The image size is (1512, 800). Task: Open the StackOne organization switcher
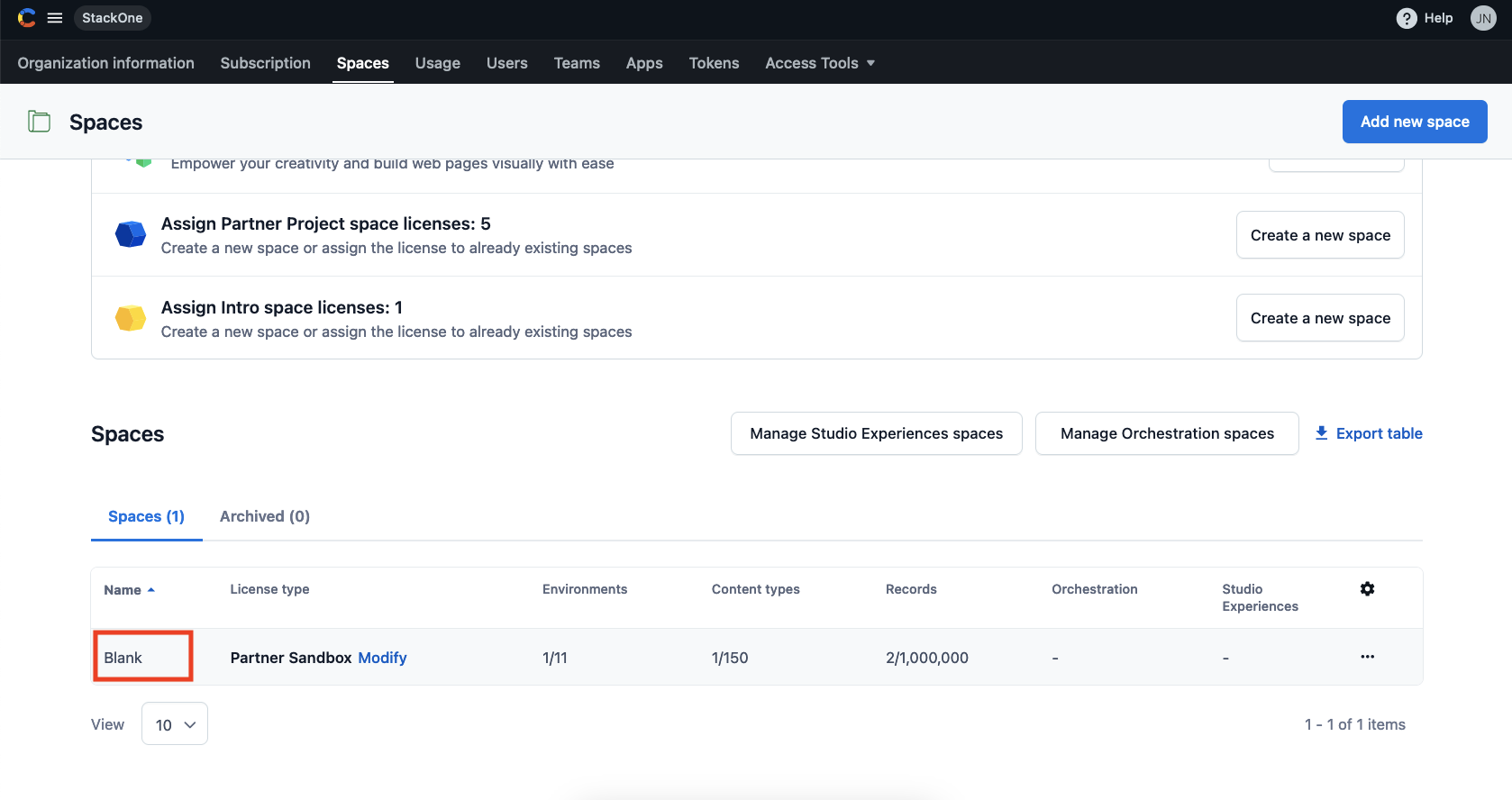[113, 18]
